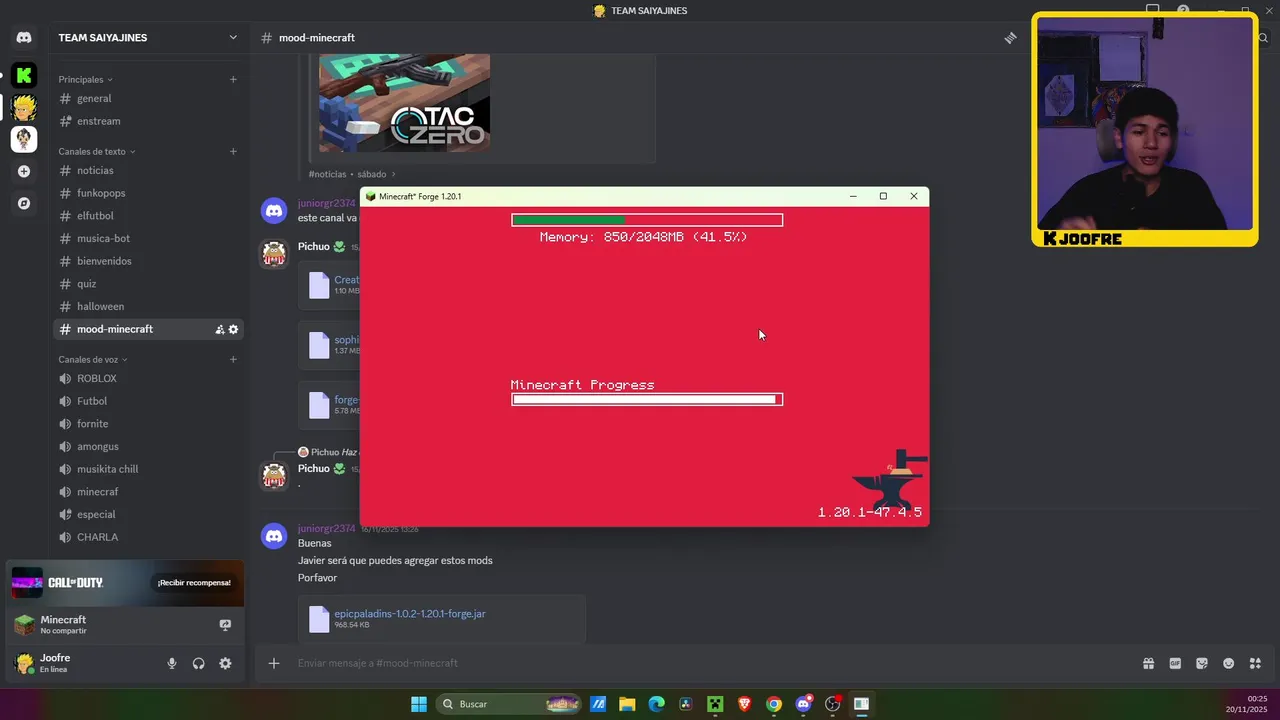The height and width of the screenshot is (720, 1280).
Task: Click the Windows taskbar Buscar search box
Action: 512,704
